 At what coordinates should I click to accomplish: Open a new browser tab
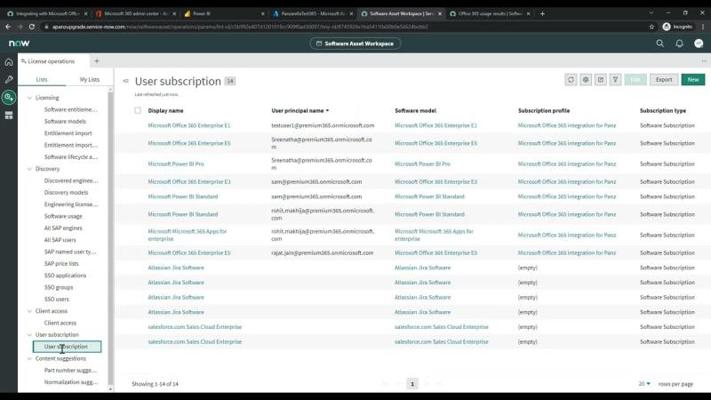pyautogui.click(x=542, y=14)
